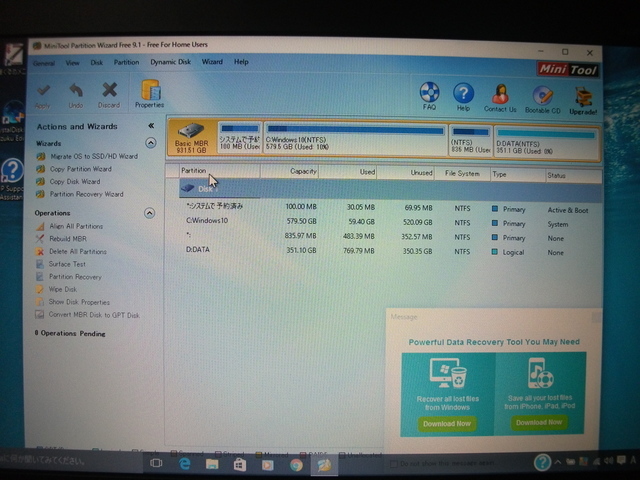
Task: Select the system reserved 100.00 MB row
Action: pyautogui.click(x=390, y=208)
